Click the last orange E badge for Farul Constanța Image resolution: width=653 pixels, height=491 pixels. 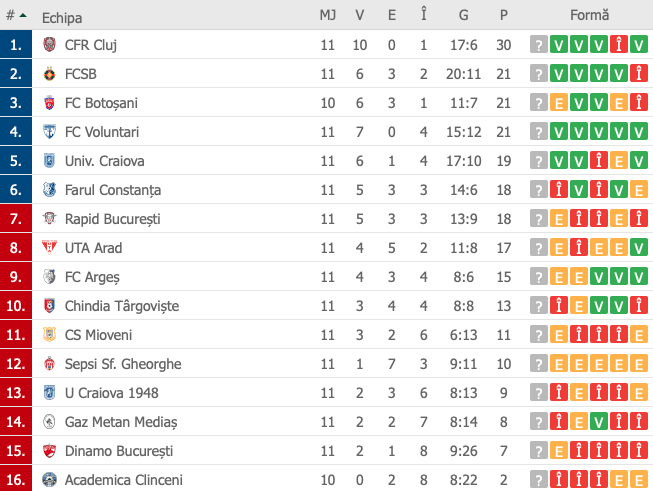[x=638, y=190]
